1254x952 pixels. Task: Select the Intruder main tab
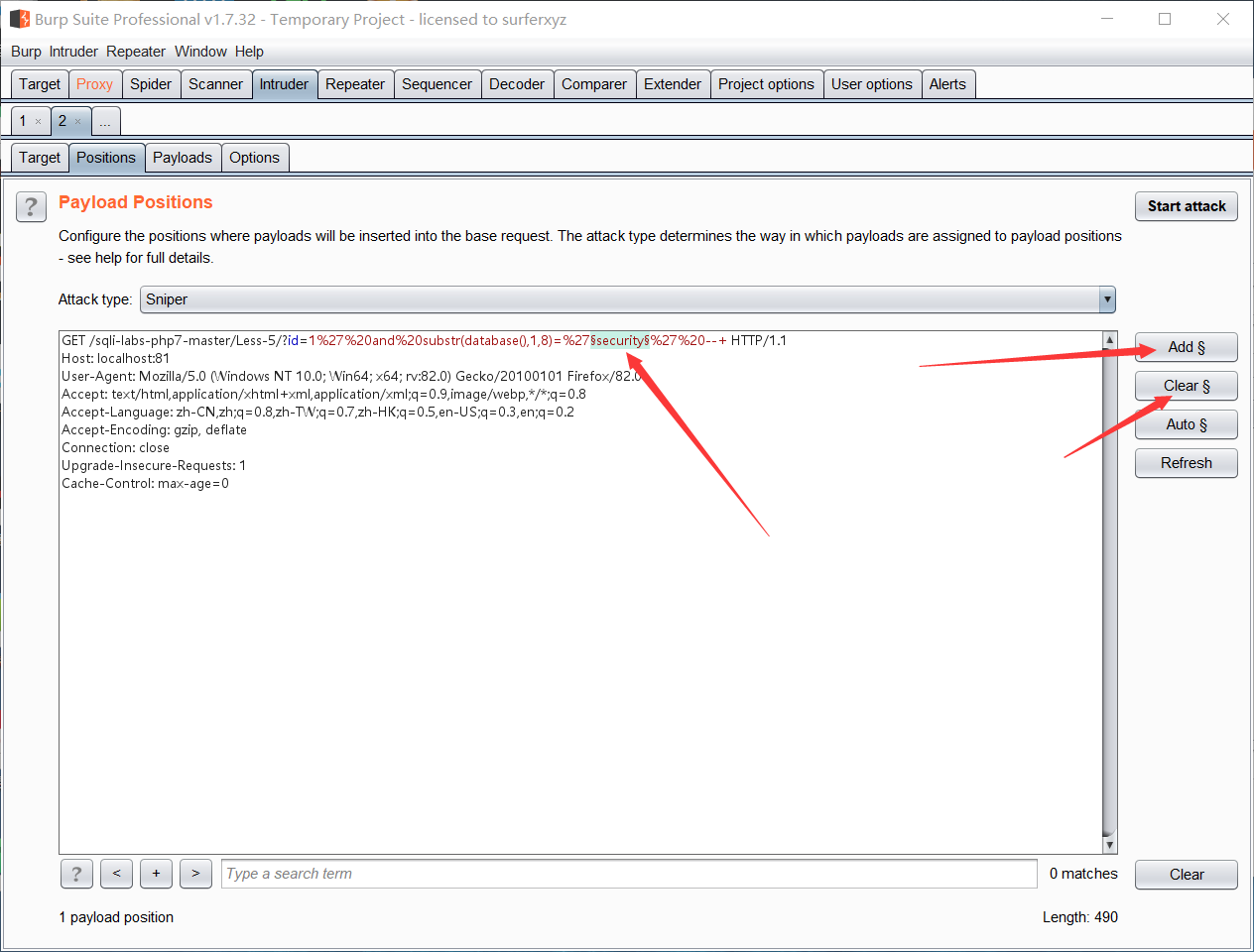285,84
